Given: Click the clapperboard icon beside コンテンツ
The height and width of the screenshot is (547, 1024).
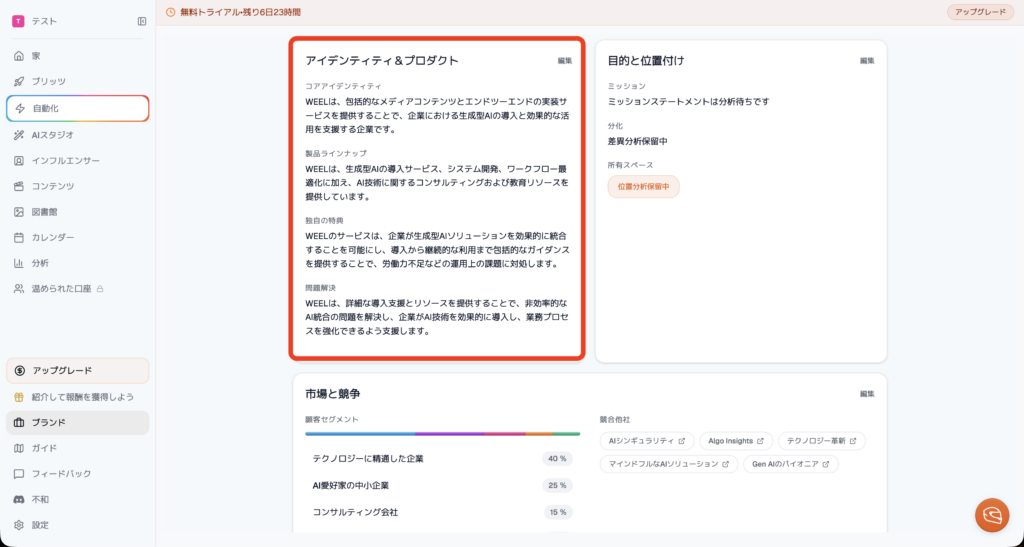Looking at the screenshot, I should point(19,186).
